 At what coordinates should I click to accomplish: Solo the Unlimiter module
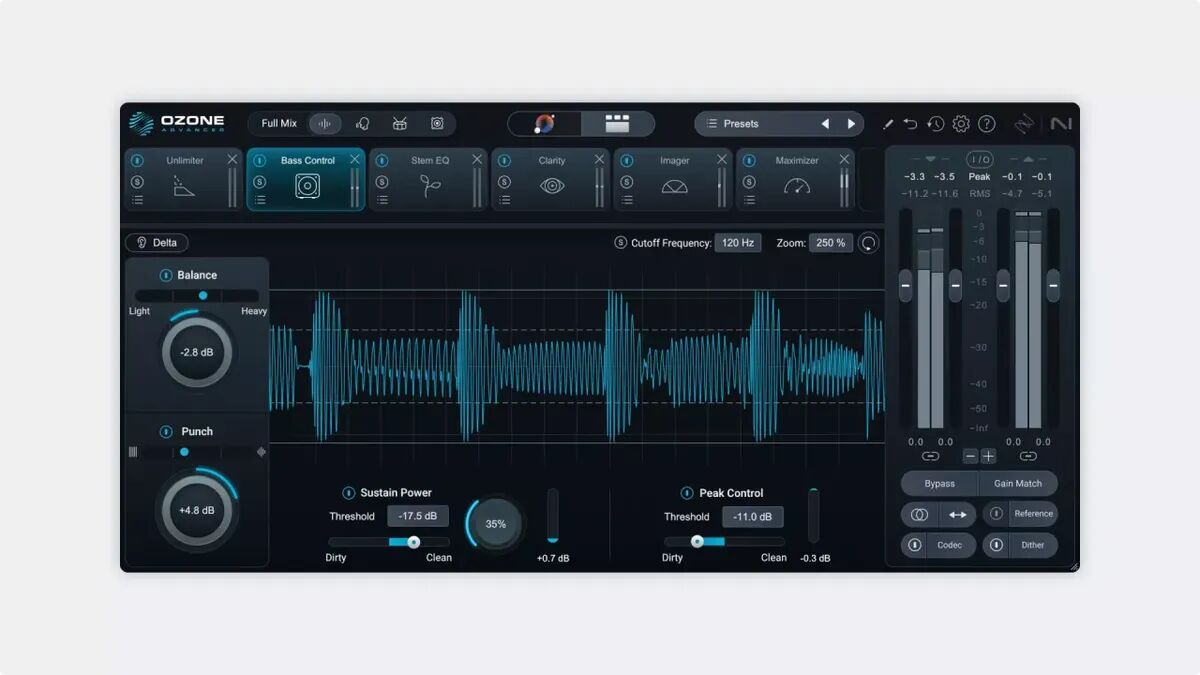pyautogui.click(x=137, y=182)
